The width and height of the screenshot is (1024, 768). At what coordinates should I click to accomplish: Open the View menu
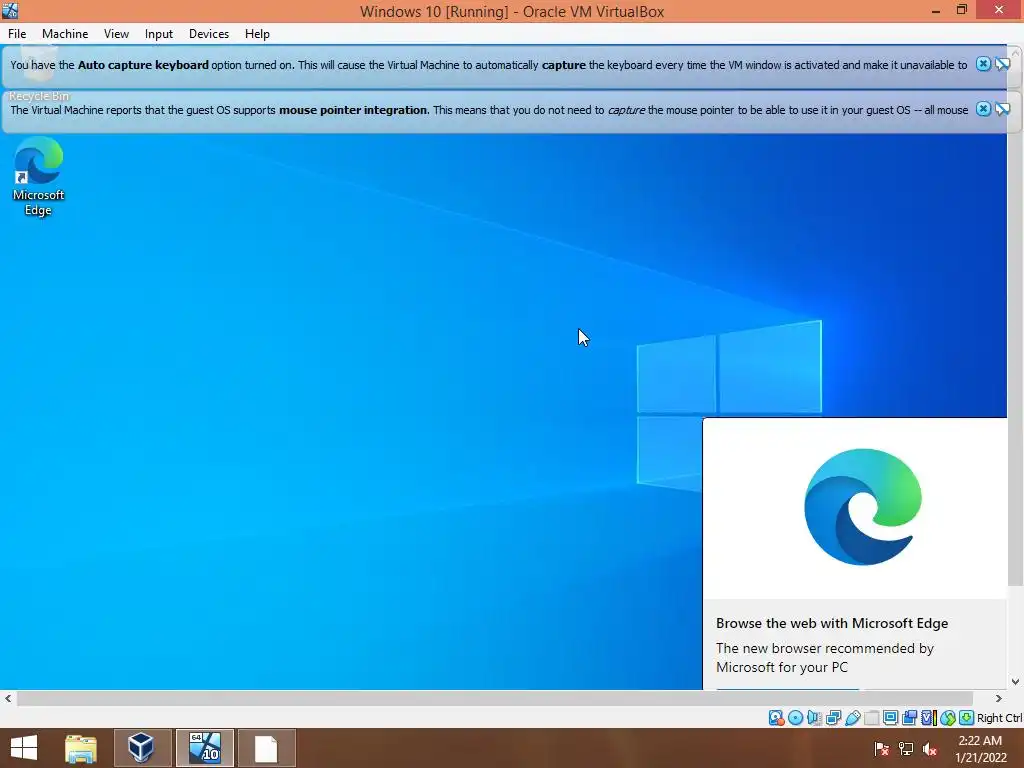(x=116, y=34)
